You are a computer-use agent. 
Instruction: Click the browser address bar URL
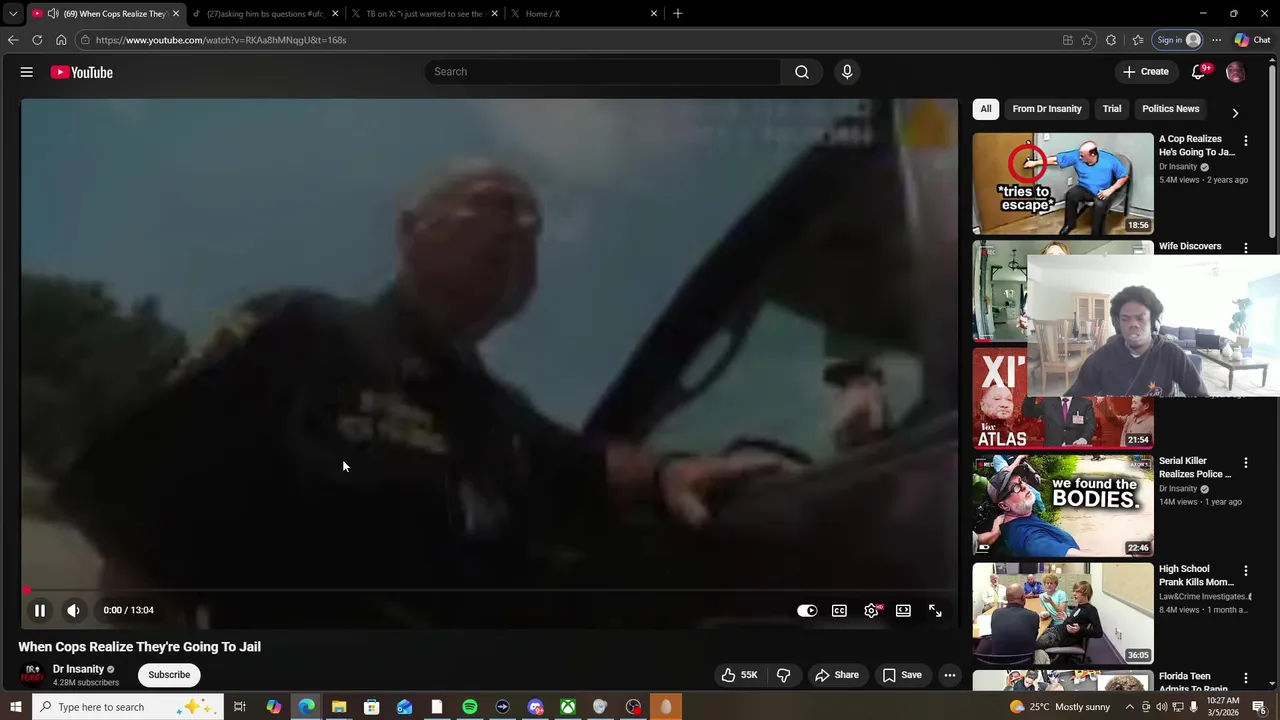click(x=221, y=40)
